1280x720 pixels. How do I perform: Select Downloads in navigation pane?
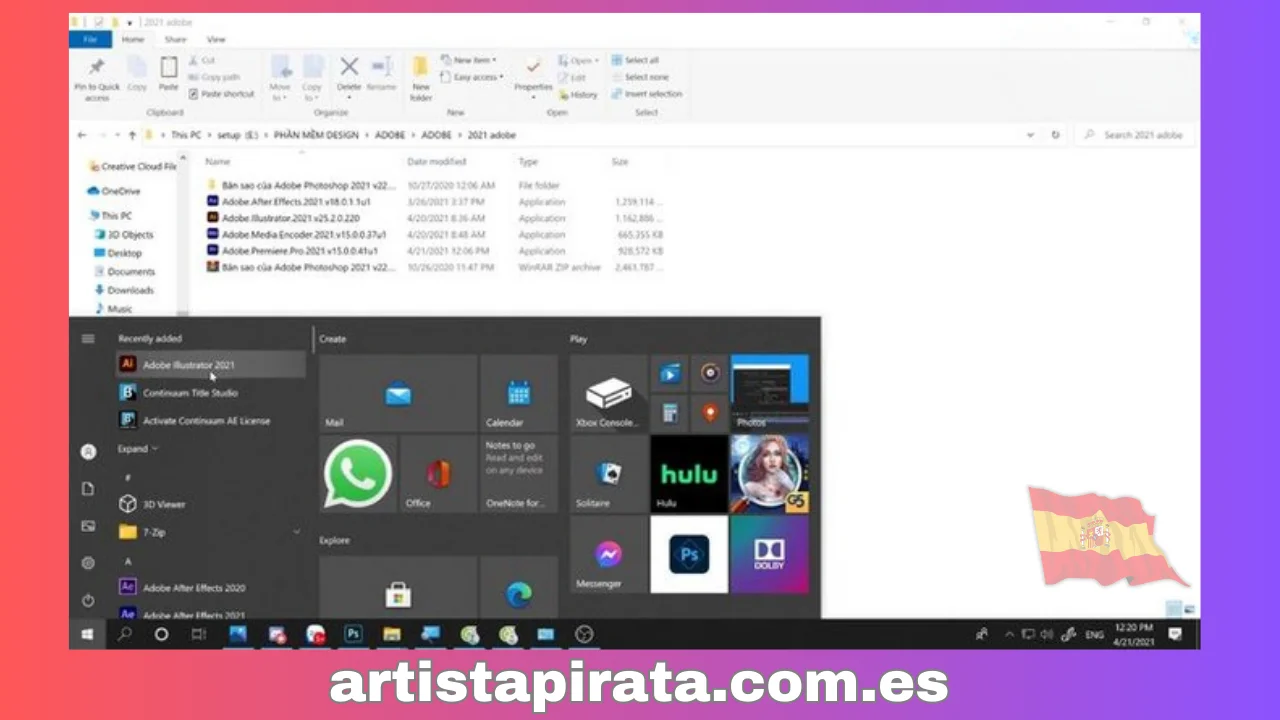(x=124, y=290)
